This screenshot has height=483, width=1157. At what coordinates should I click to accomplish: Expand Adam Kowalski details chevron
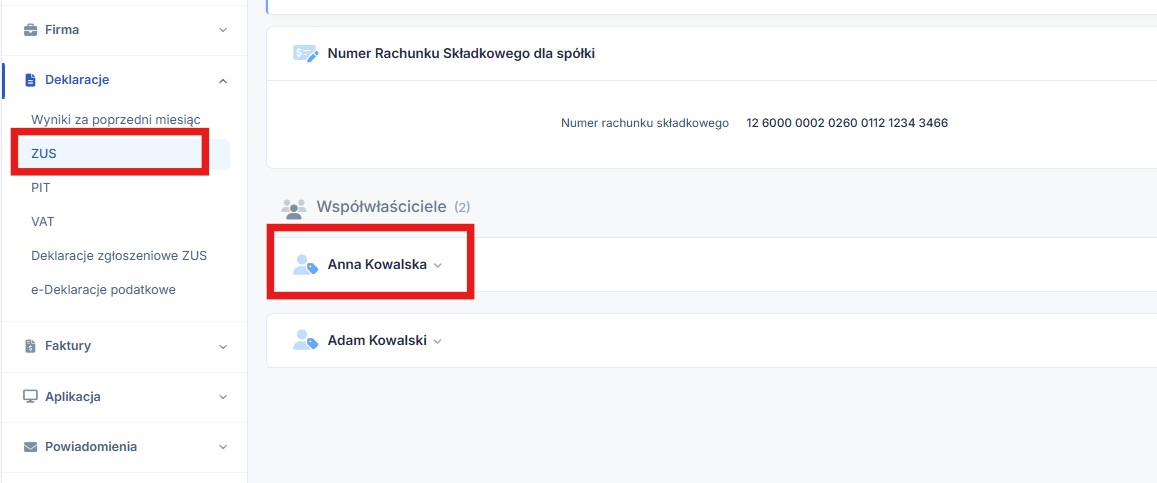tap(437, 341)
